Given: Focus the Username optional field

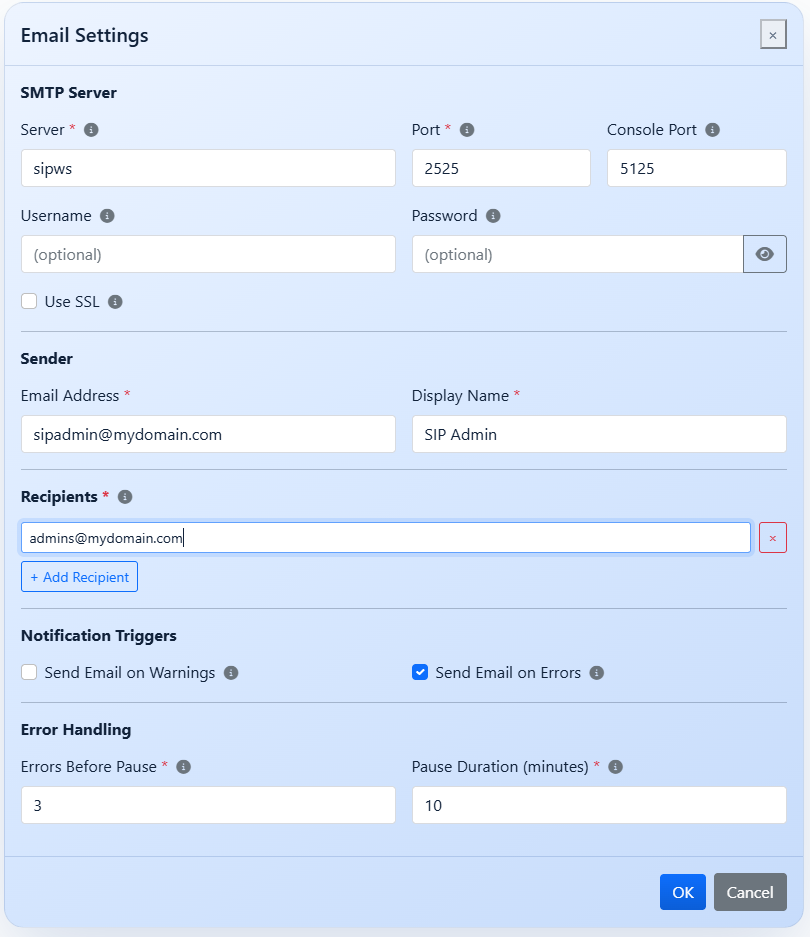Looking at the screenshot, I should click(208, 254).
